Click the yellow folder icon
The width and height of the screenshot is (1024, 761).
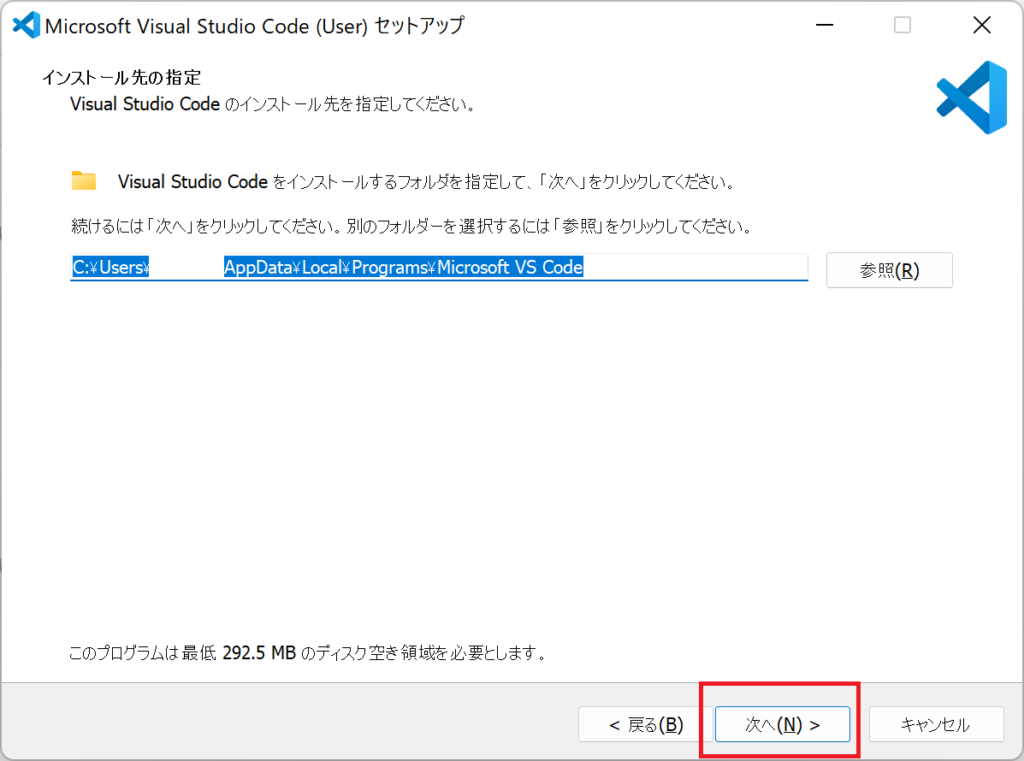tap(84, 180)
